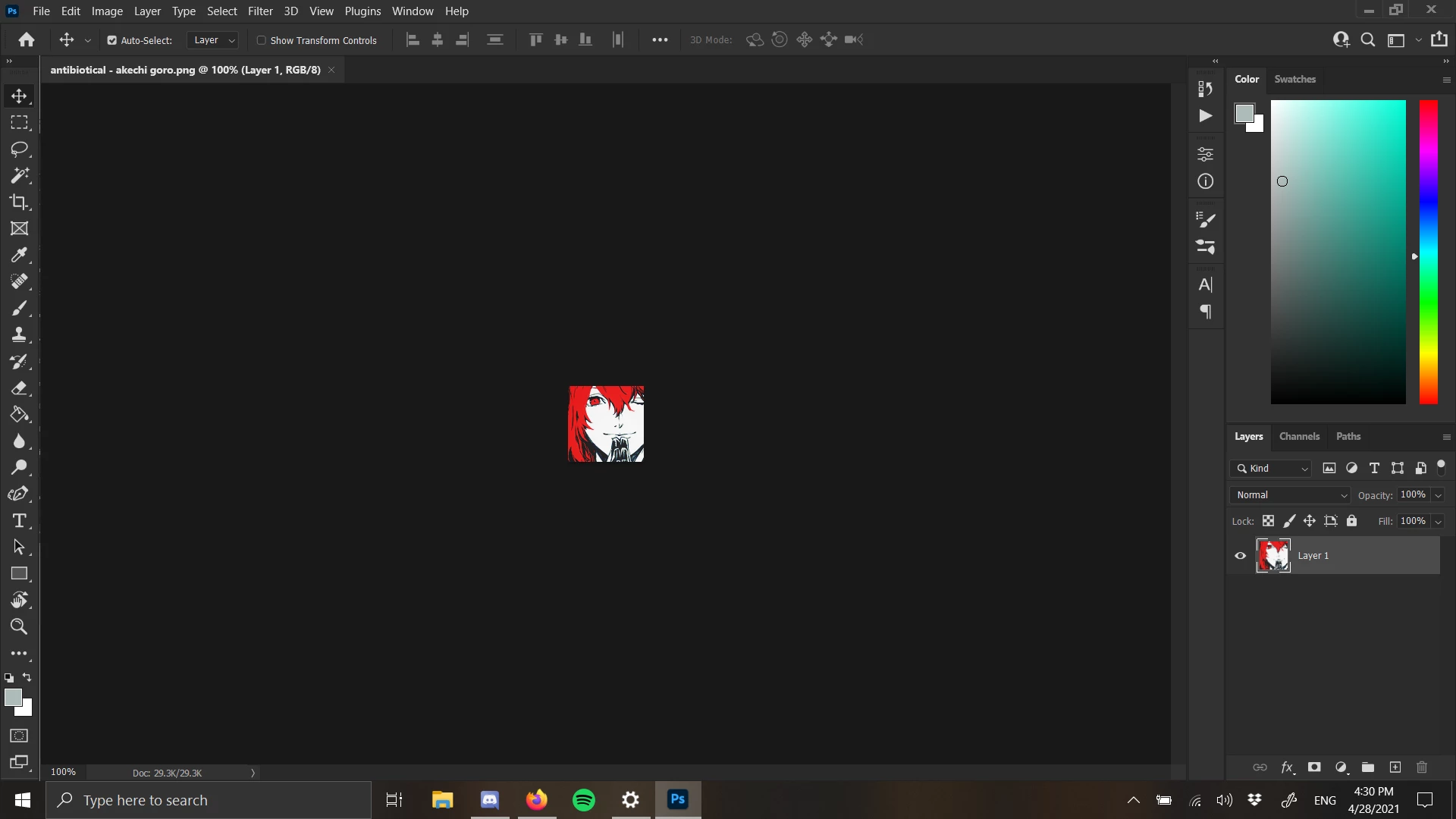Image resolution: width=1456 pixels, height=819 pixels.
Task: Switch to the Swatches tab
Action: [x=1294, y=79]
